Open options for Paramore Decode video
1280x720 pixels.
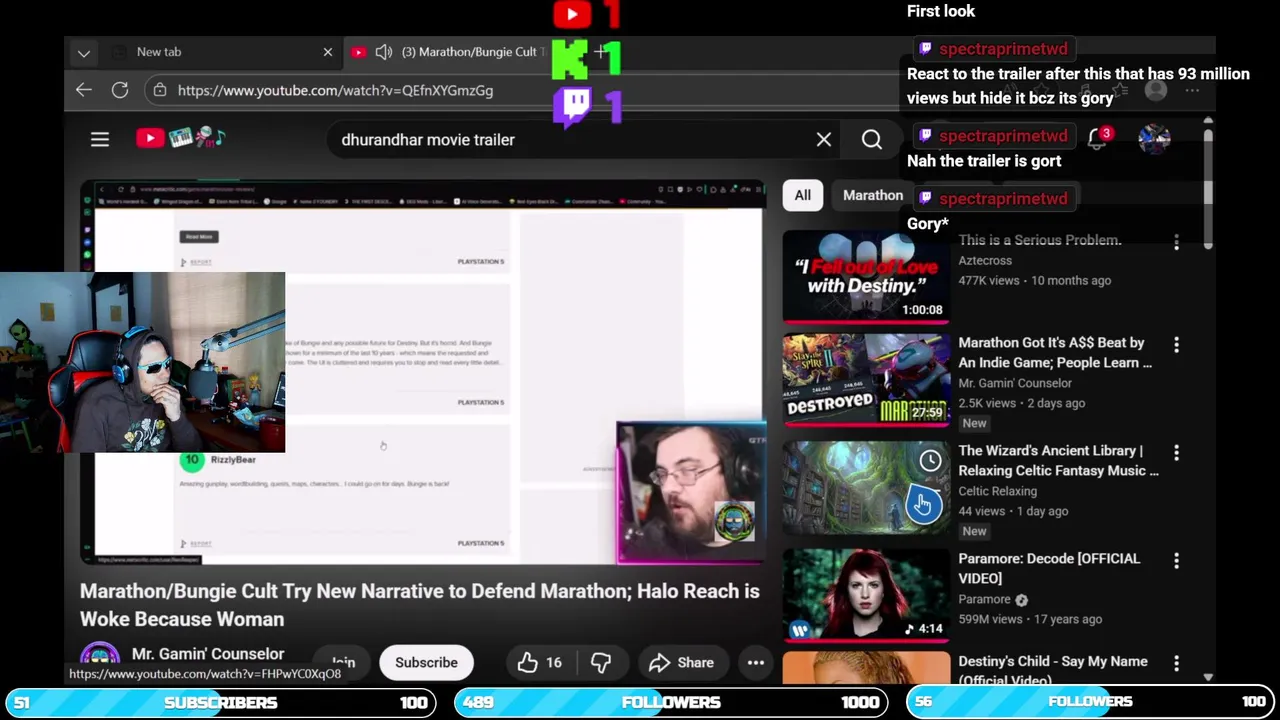(1176, 561)
